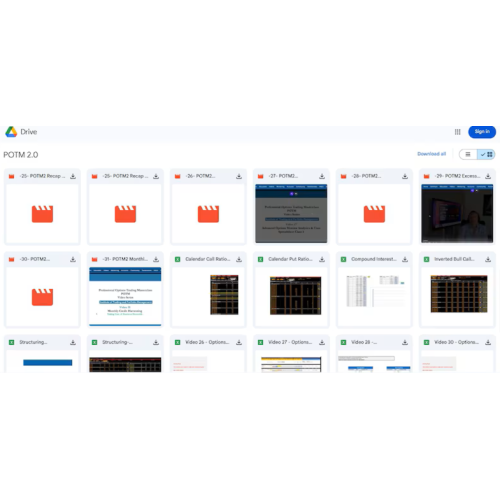Download the -26- POTM2 video file

click(239, 176)
